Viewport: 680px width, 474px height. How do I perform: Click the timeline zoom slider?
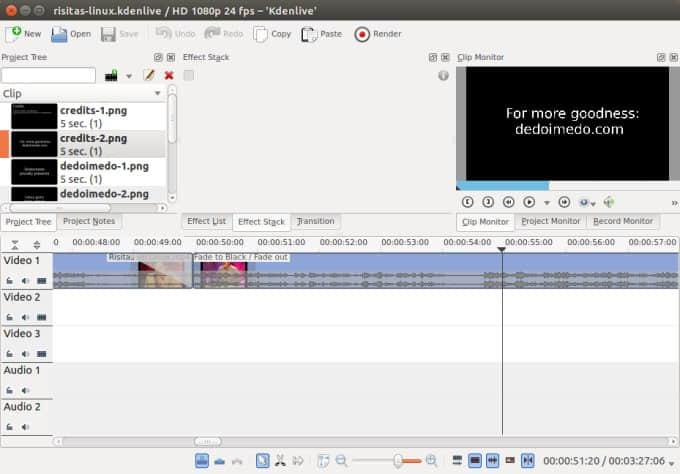coord(398,460)
